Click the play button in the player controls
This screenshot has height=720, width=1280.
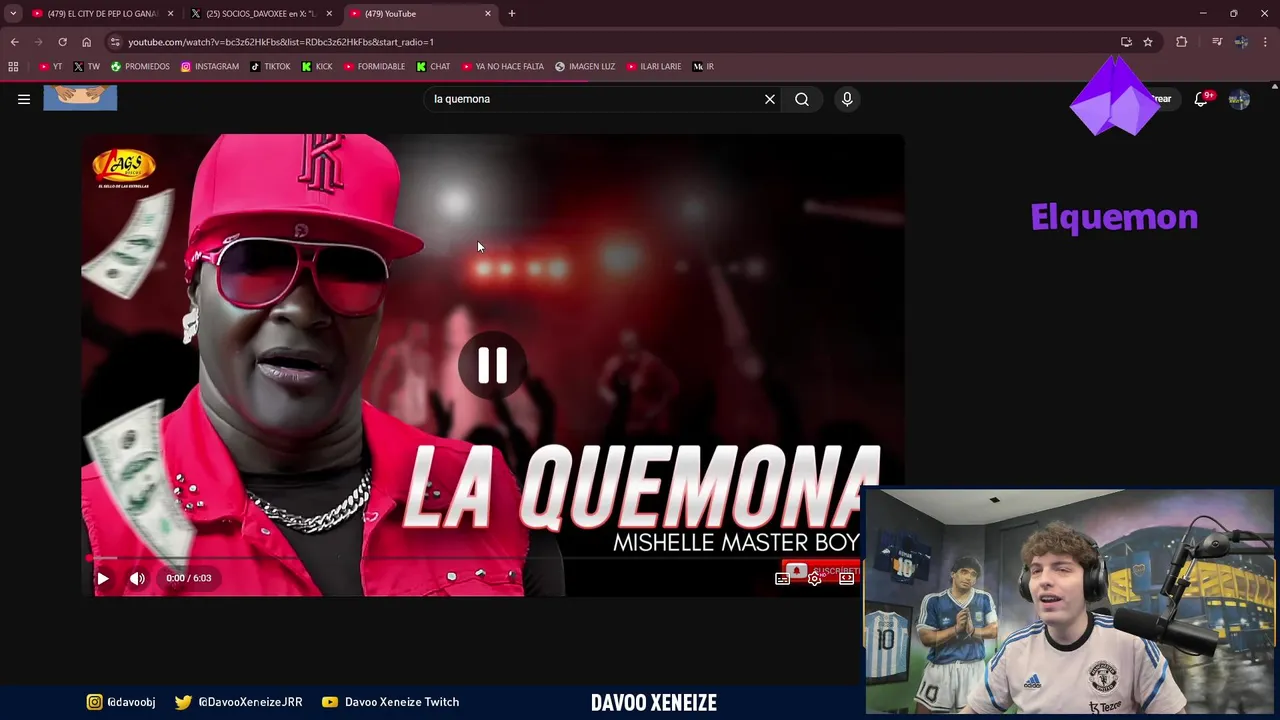pyautogui.click(x=102, y=578)
